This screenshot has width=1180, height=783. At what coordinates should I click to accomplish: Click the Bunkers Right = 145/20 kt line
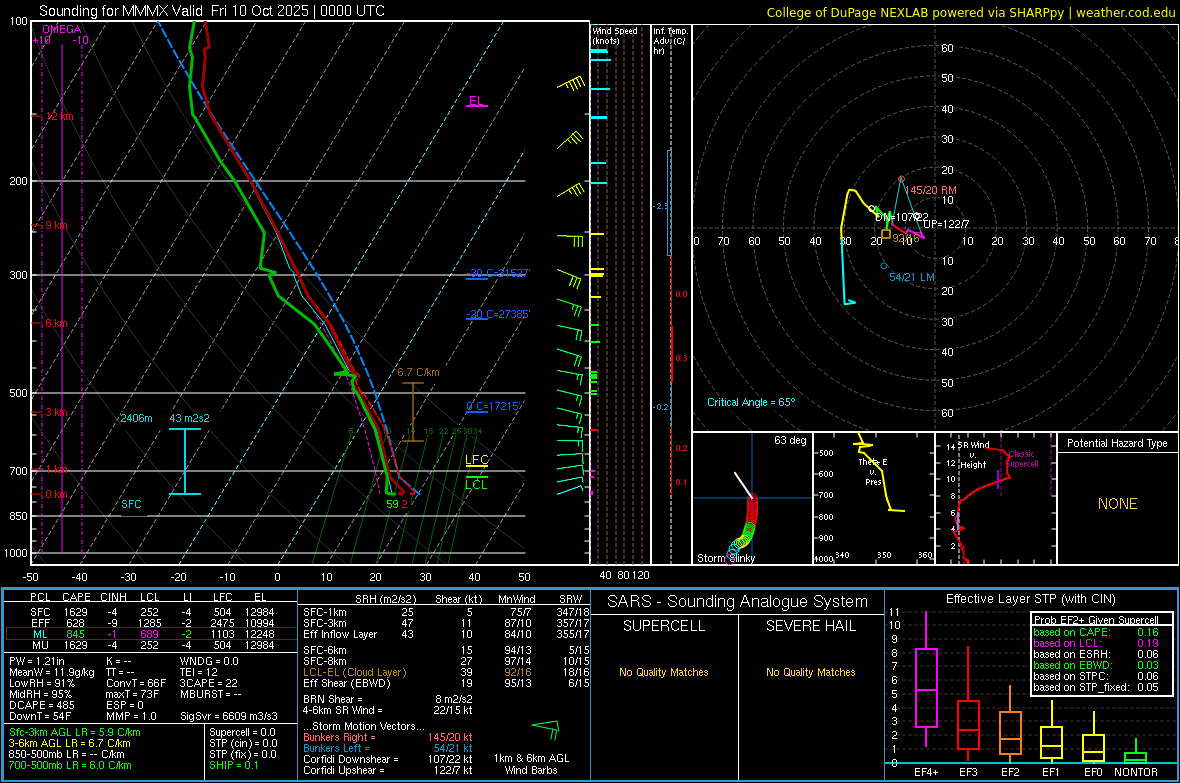click(x=388, y=737)
